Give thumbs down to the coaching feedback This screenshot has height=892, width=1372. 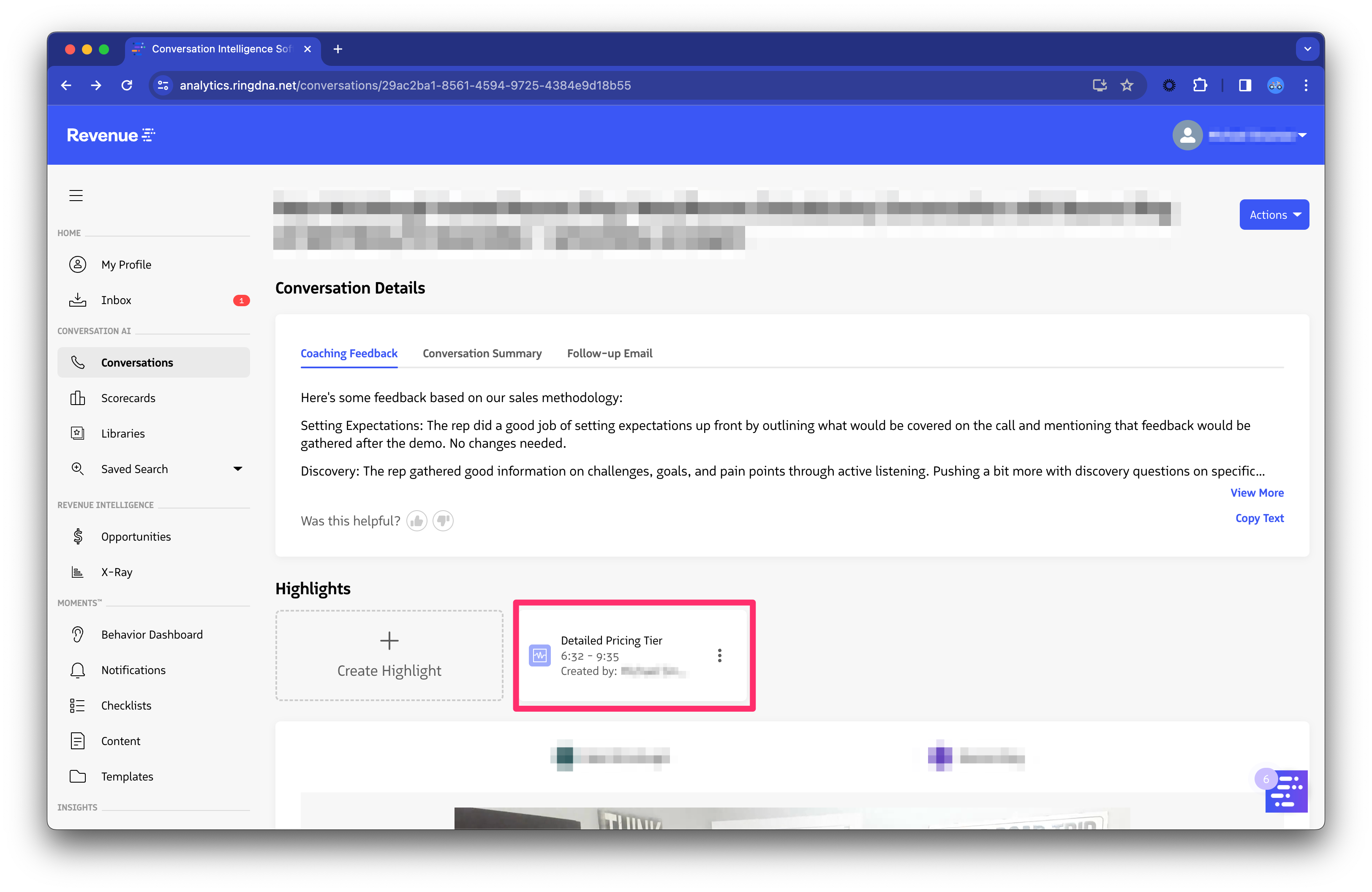tap(443, 520)
